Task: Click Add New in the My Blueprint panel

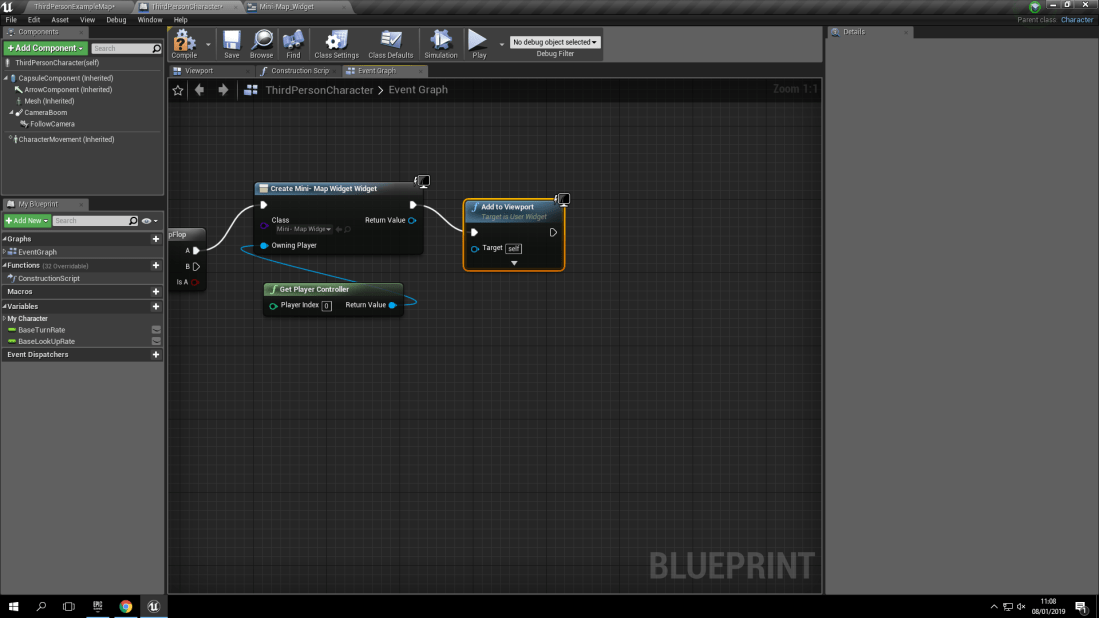Action: (26, 219)
